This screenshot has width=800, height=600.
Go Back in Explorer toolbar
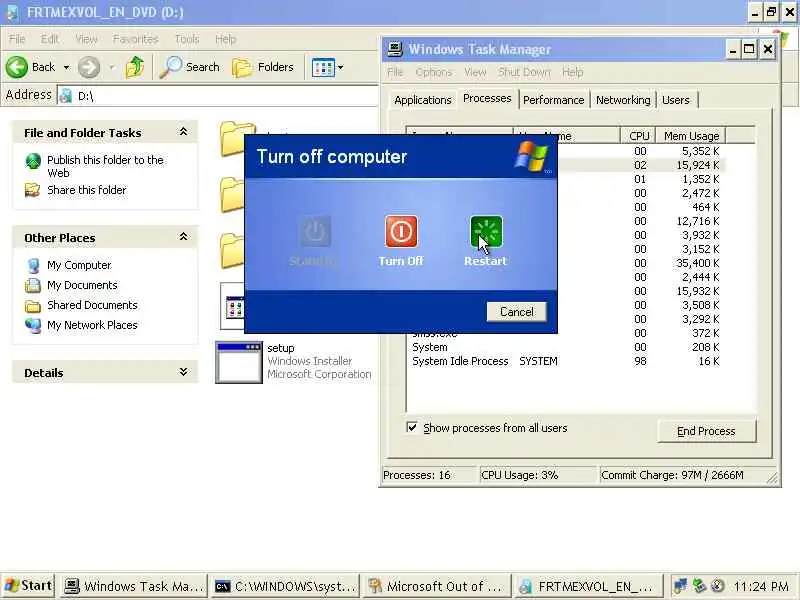31,67
